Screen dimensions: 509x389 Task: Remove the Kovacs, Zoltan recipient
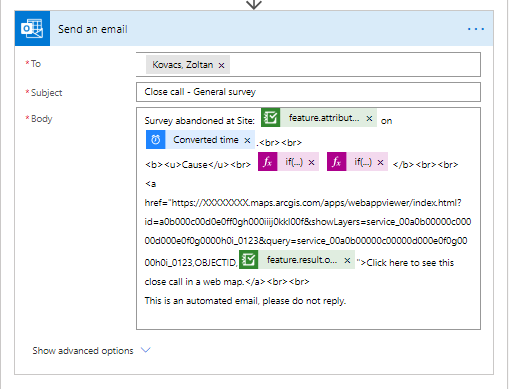221,65
